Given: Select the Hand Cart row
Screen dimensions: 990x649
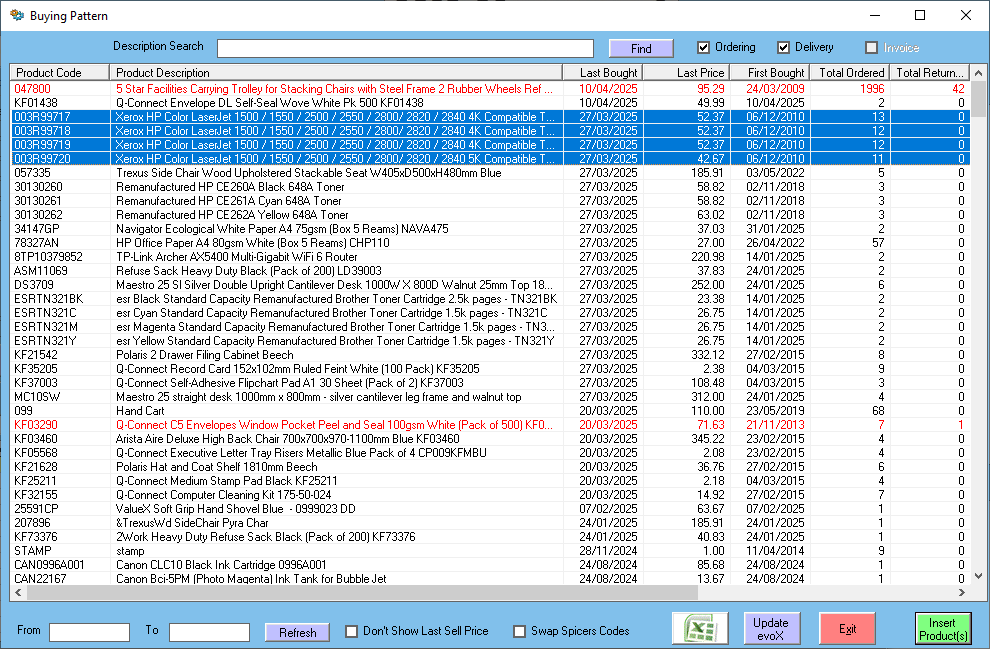Looking at the screenshot, I should [490, 411].
